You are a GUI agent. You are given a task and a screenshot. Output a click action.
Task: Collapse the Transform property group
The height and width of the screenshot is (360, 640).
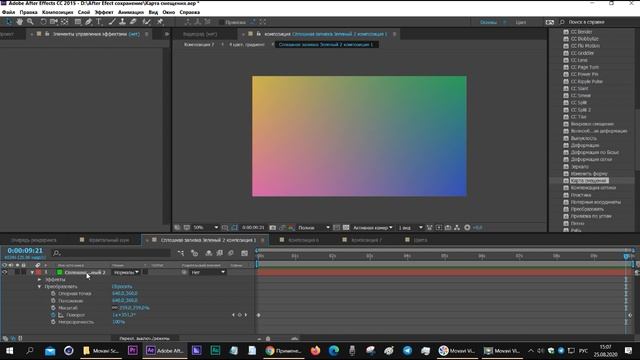pyautogui.click(x=39, y=287)
